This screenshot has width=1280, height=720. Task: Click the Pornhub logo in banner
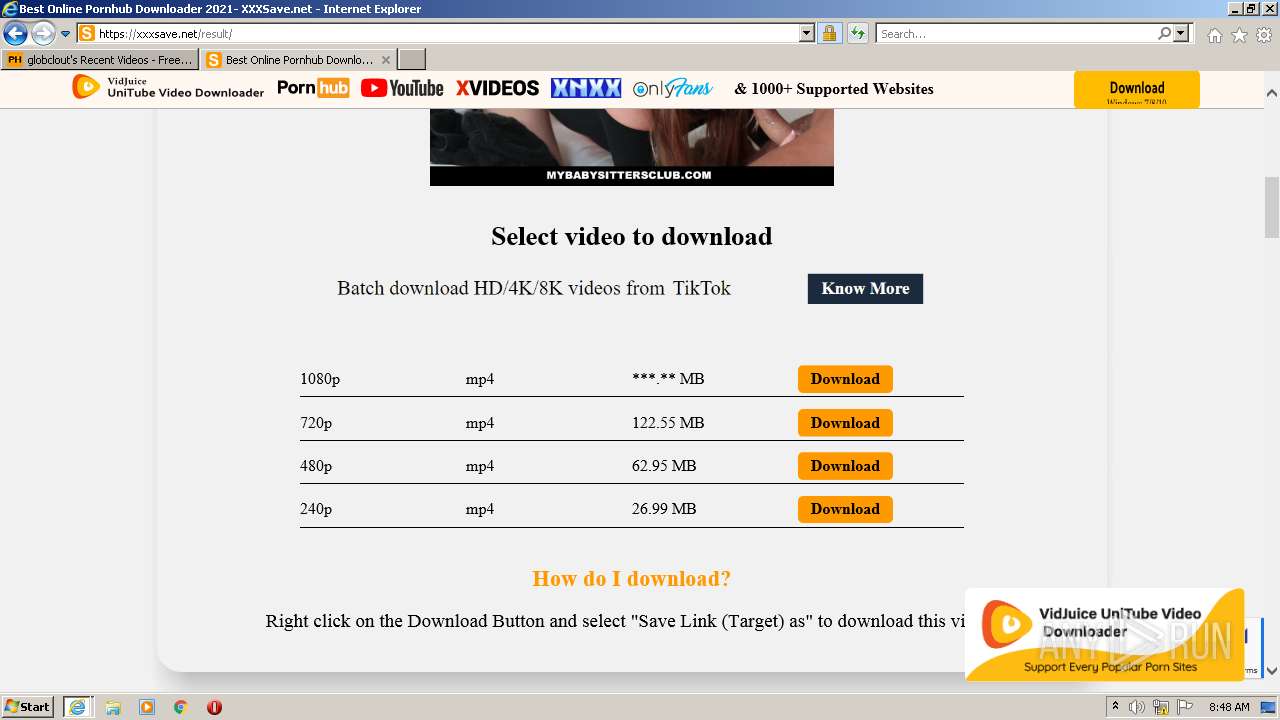tap(313, 88)
